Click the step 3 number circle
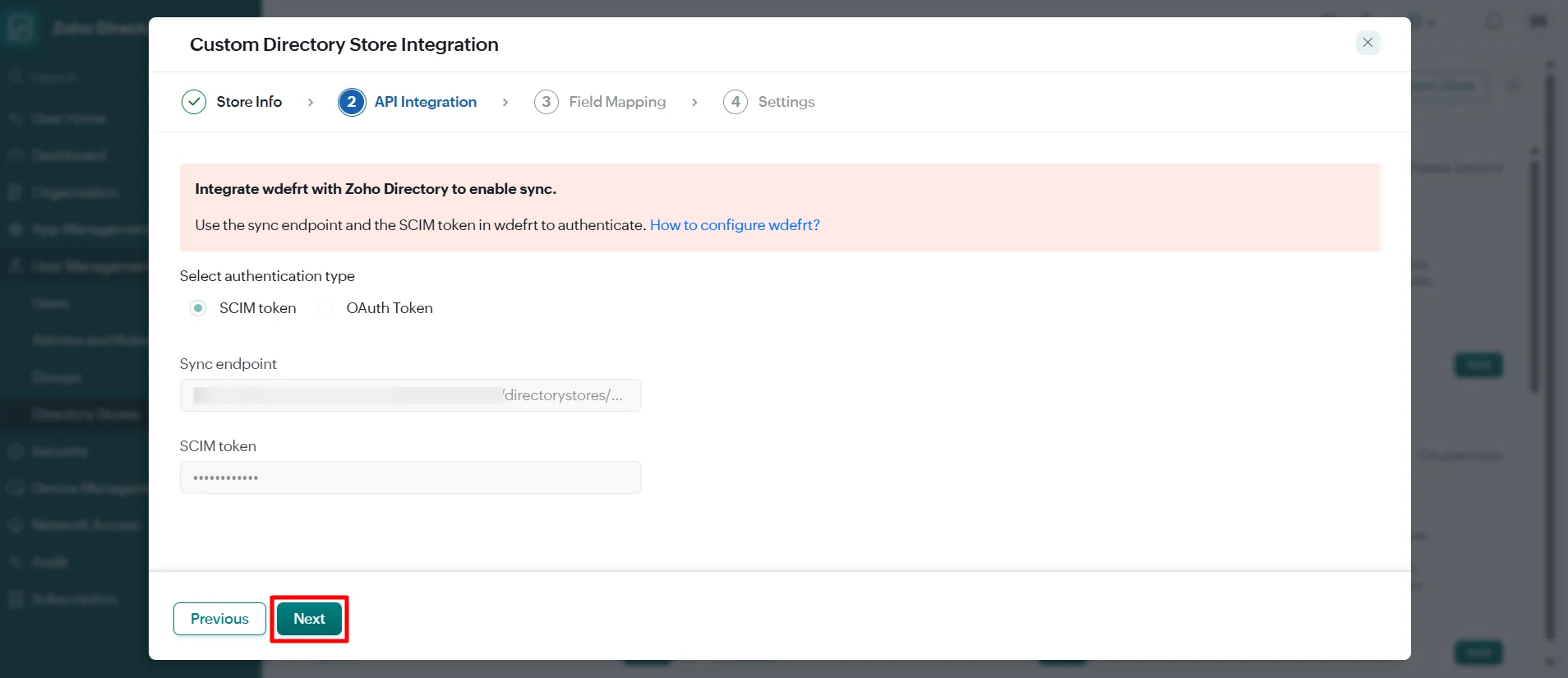This screenshot has width=1568, height=678. 546,102
